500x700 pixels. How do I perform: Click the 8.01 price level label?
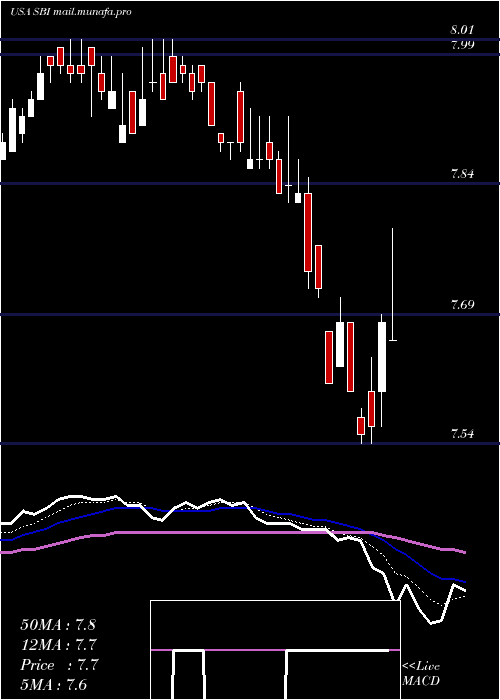point(462,30)
